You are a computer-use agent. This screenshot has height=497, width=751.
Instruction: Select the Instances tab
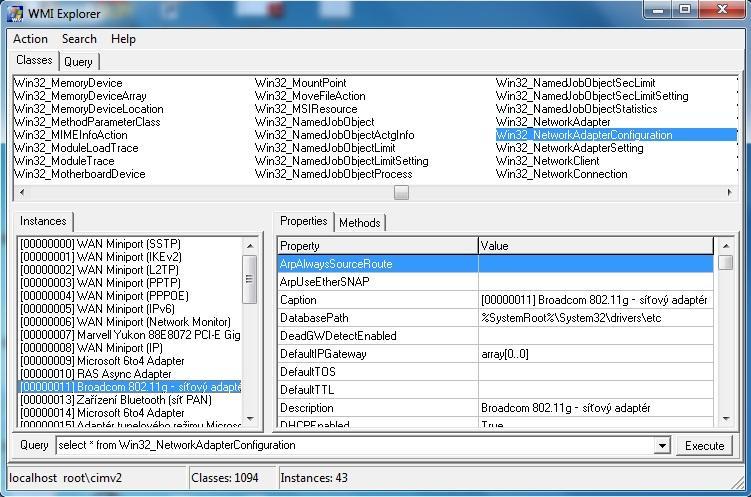pos(43,221)
